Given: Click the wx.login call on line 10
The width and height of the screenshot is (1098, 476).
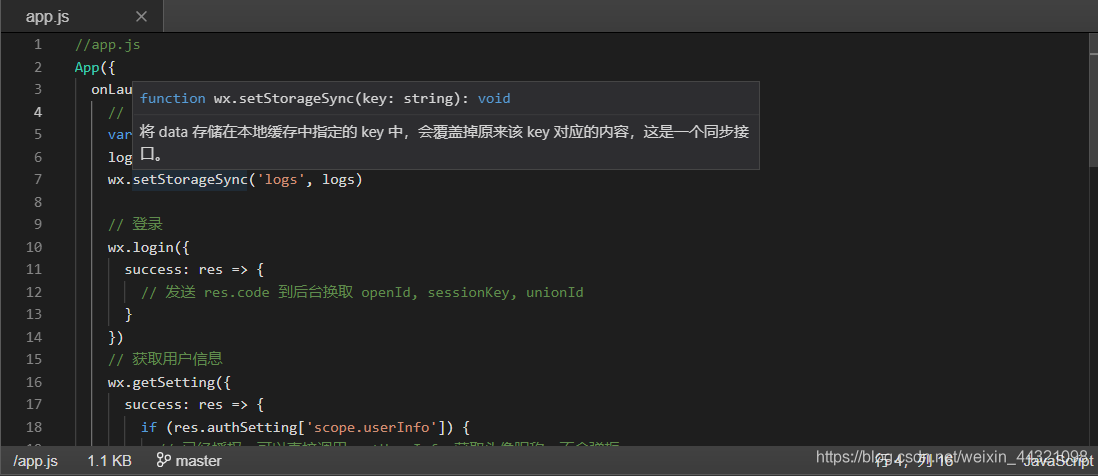Looking at the screenshot, I should click(144, 247).
